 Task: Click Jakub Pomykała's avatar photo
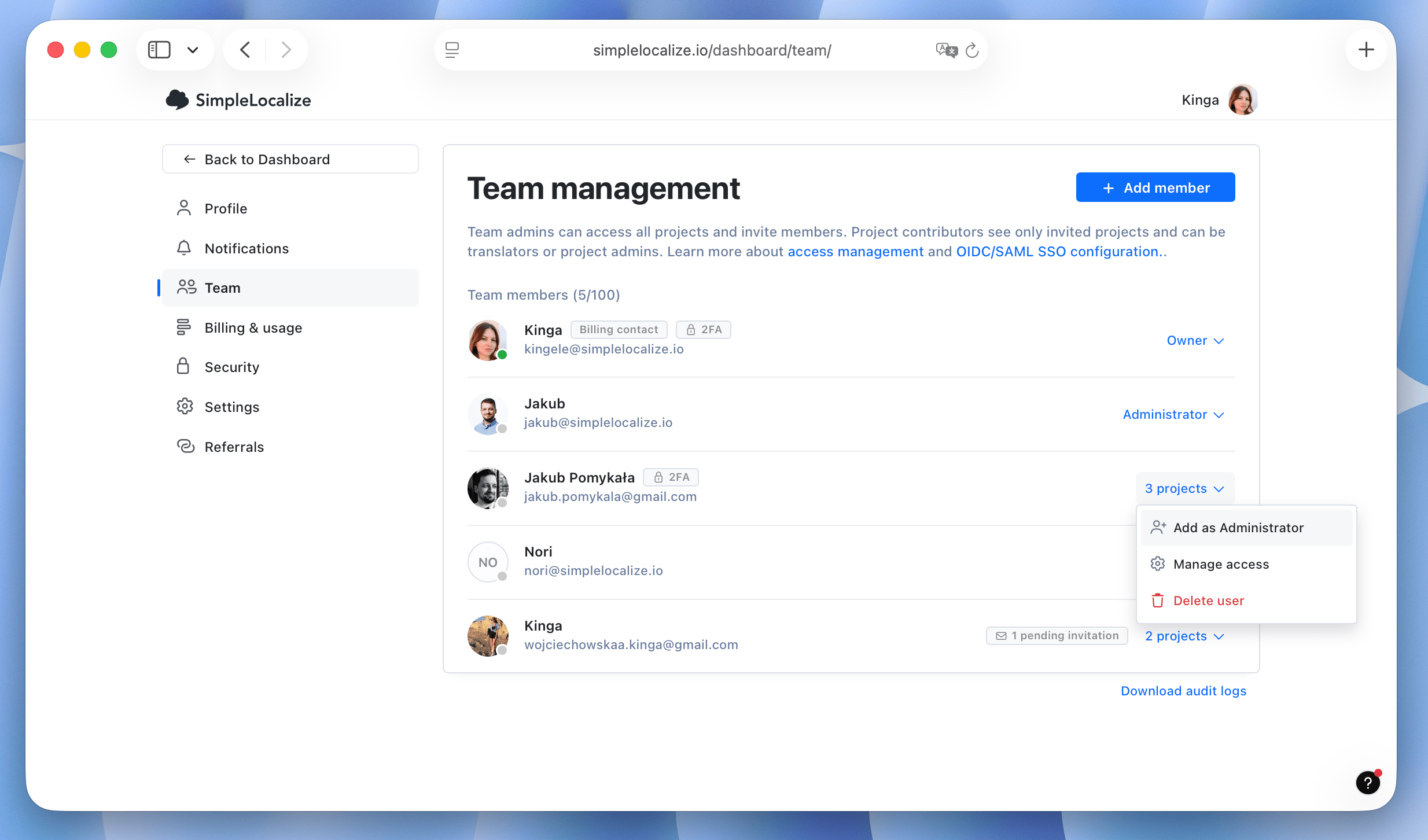point(488,488)
